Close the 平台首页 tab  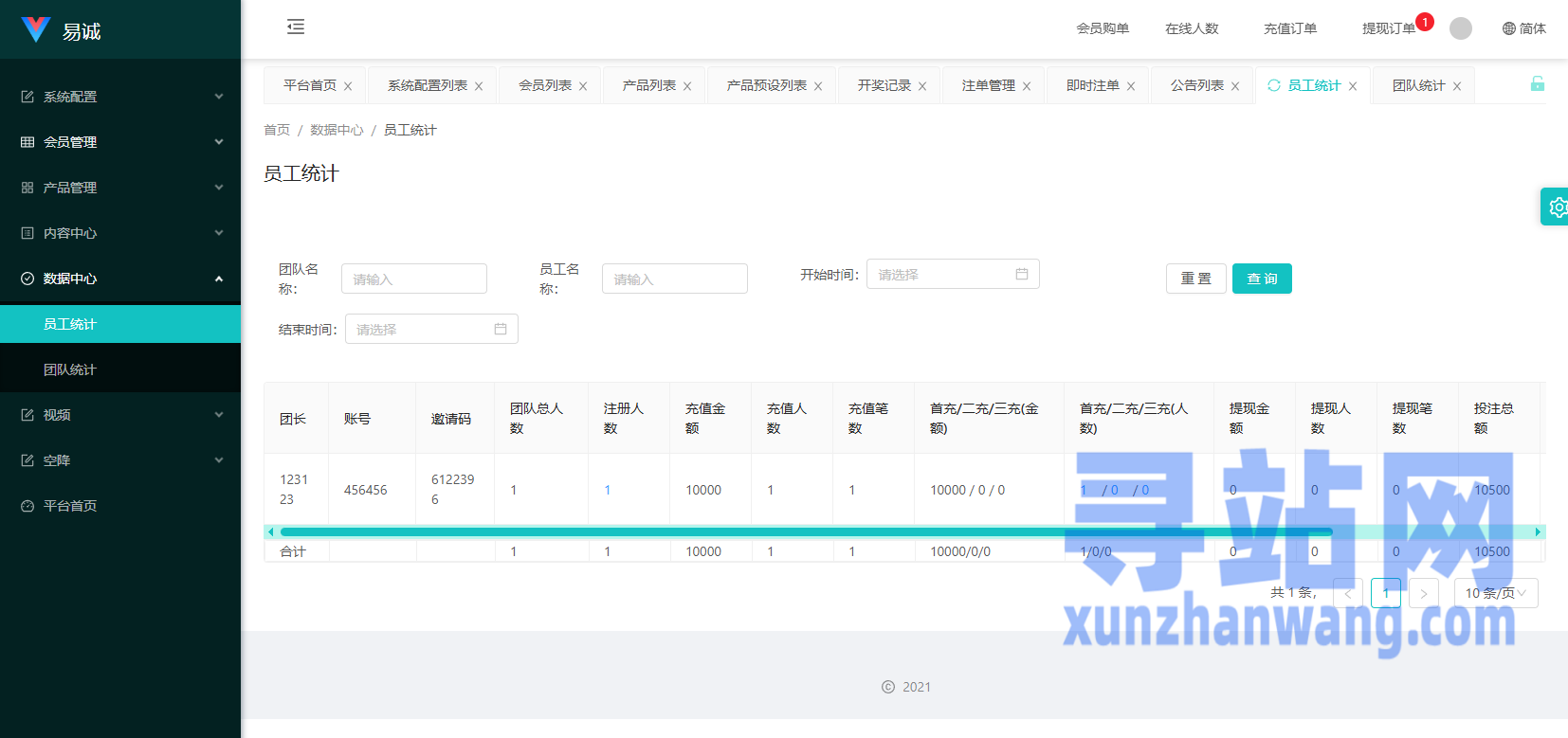[x=348, y=86]
